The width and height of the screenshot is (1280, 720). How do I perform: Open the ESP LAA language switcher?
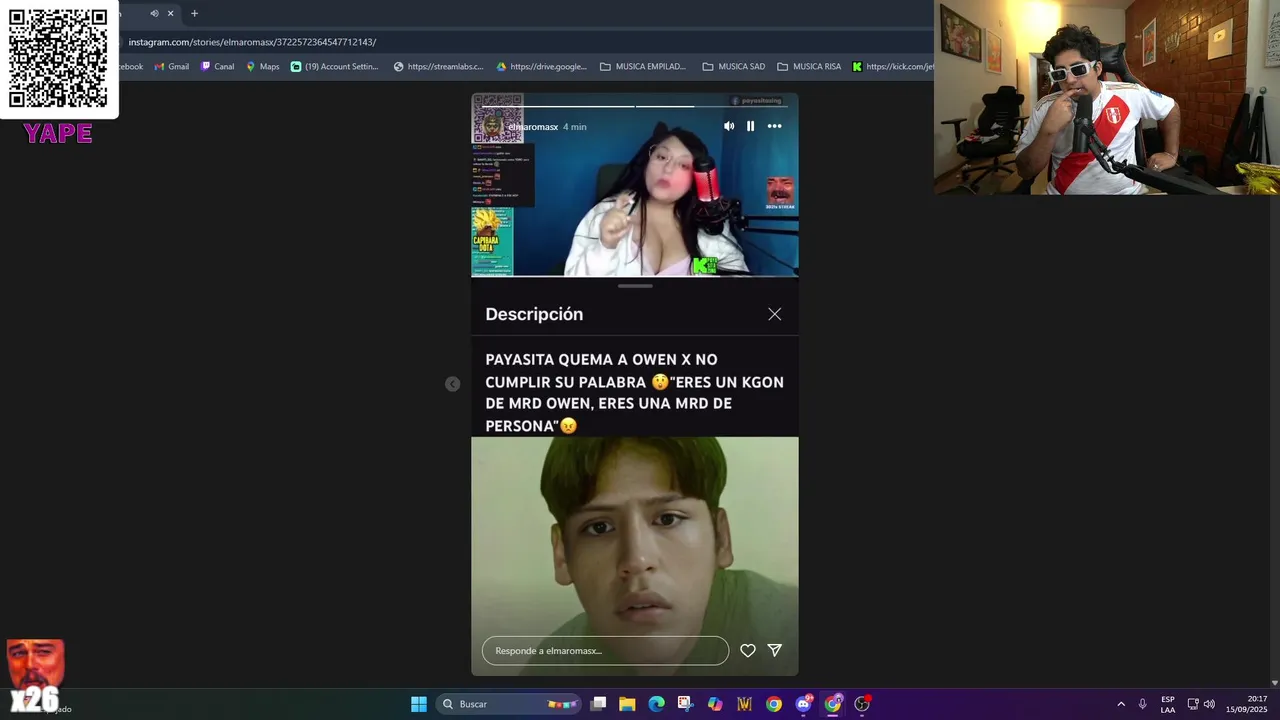(1168, 704)
